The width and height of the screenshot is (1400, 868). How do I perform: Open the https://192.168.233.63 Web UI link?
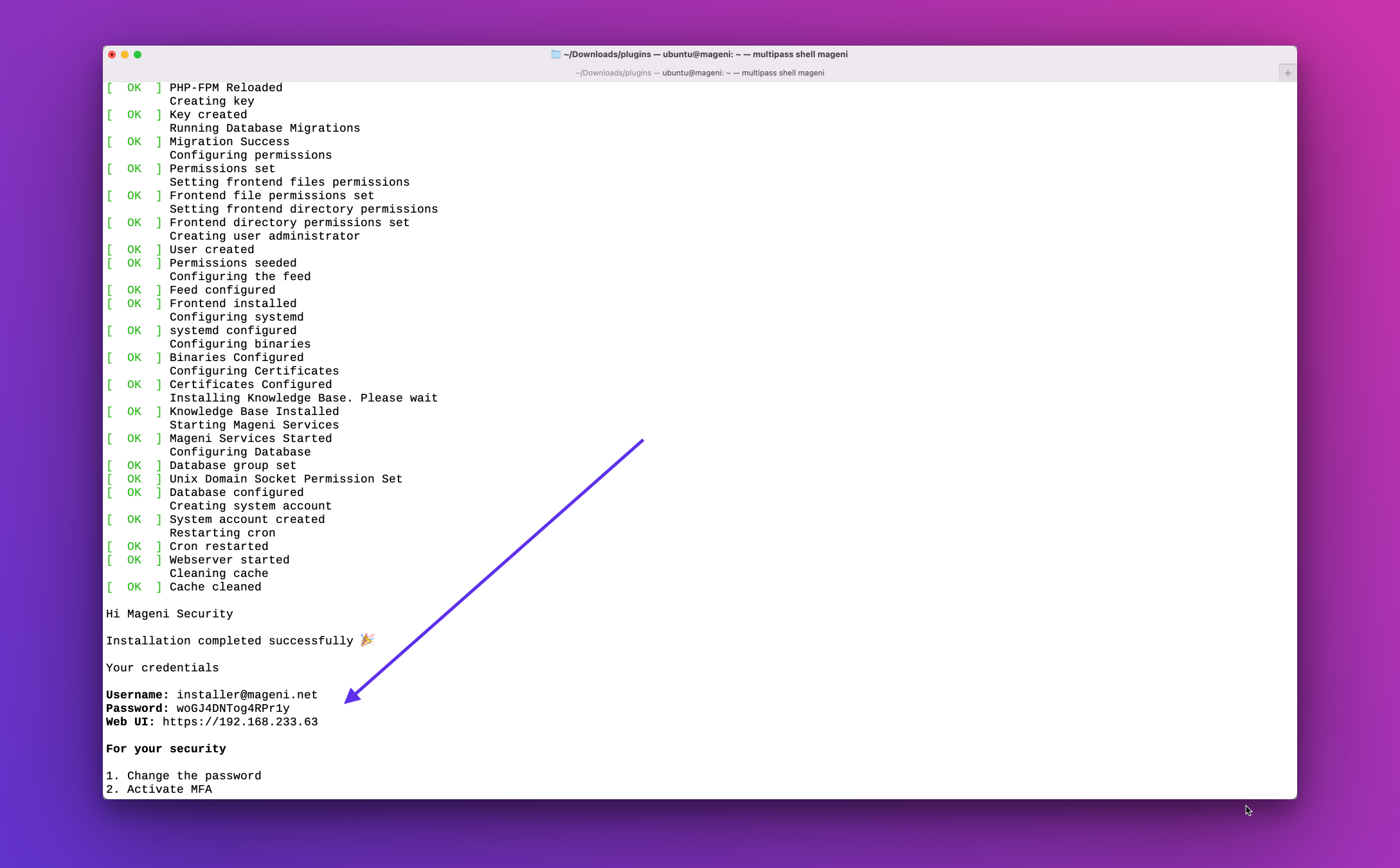240,722
